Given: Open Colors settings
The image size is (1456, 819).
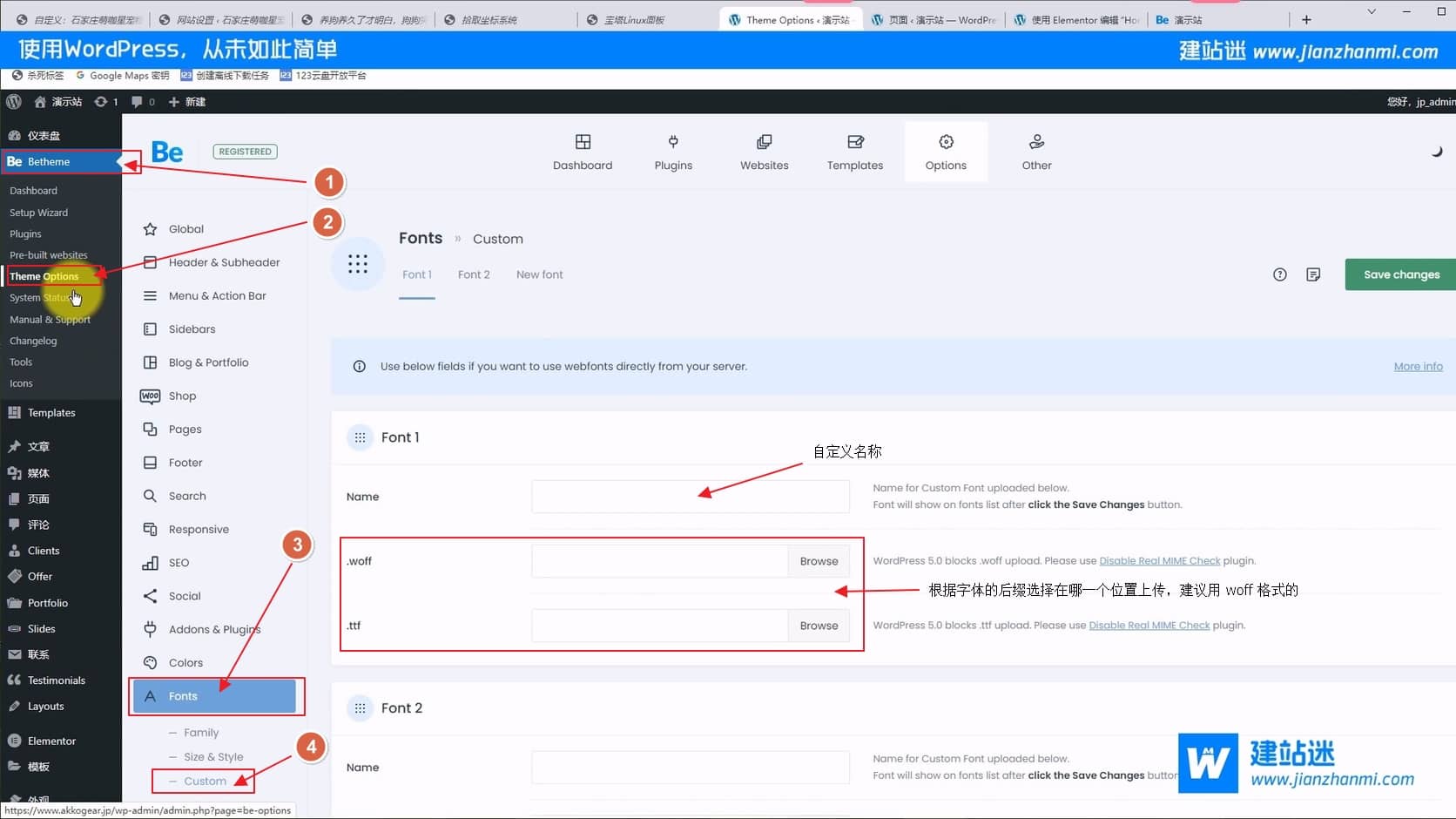Looking at the screenshot, I should pos(185,662).
